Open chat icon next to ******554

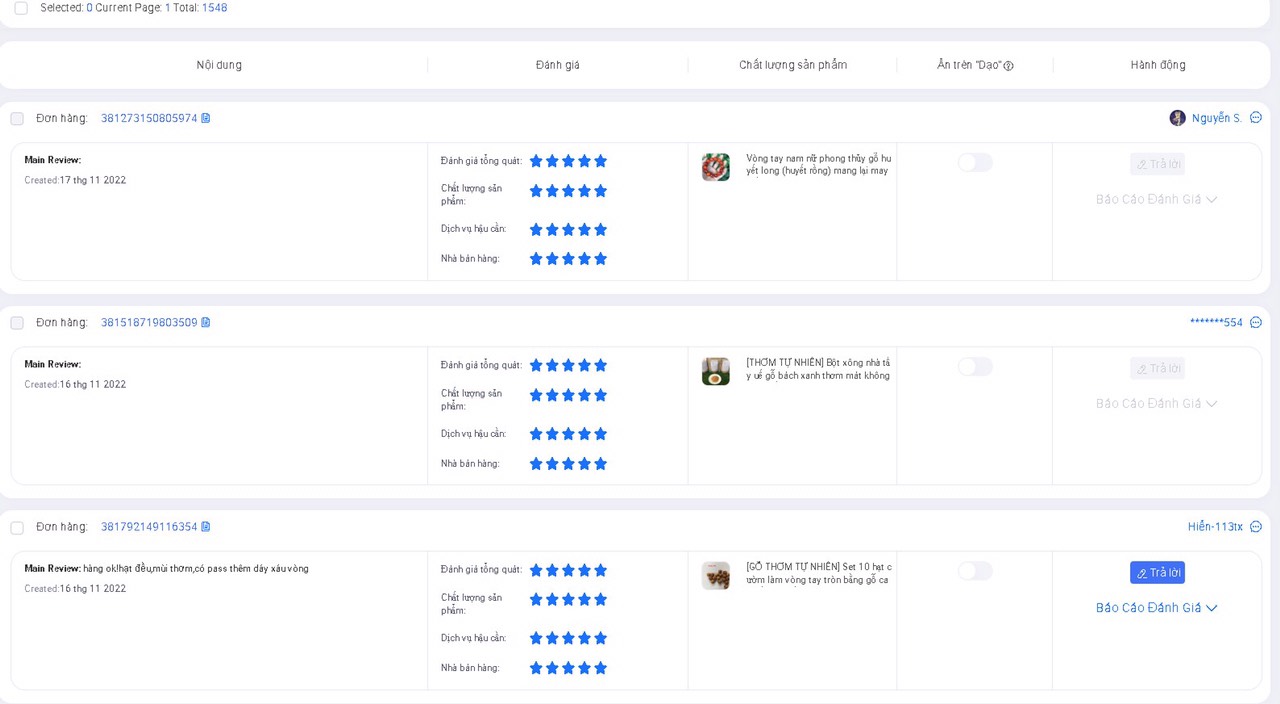(x=1256, y=323)
